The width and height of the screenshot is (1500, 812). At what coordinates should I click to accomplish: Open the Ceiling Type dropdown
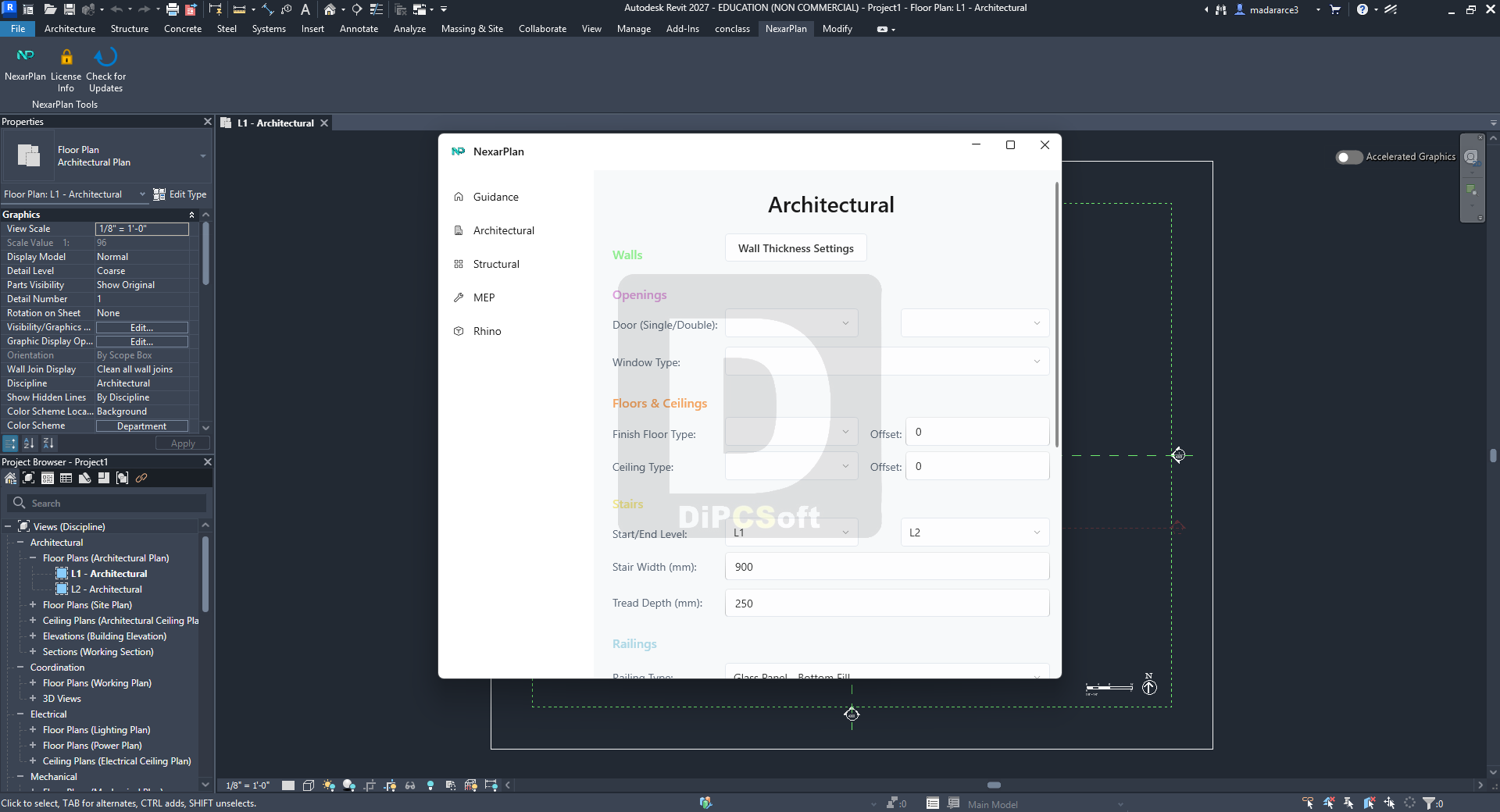791,466
